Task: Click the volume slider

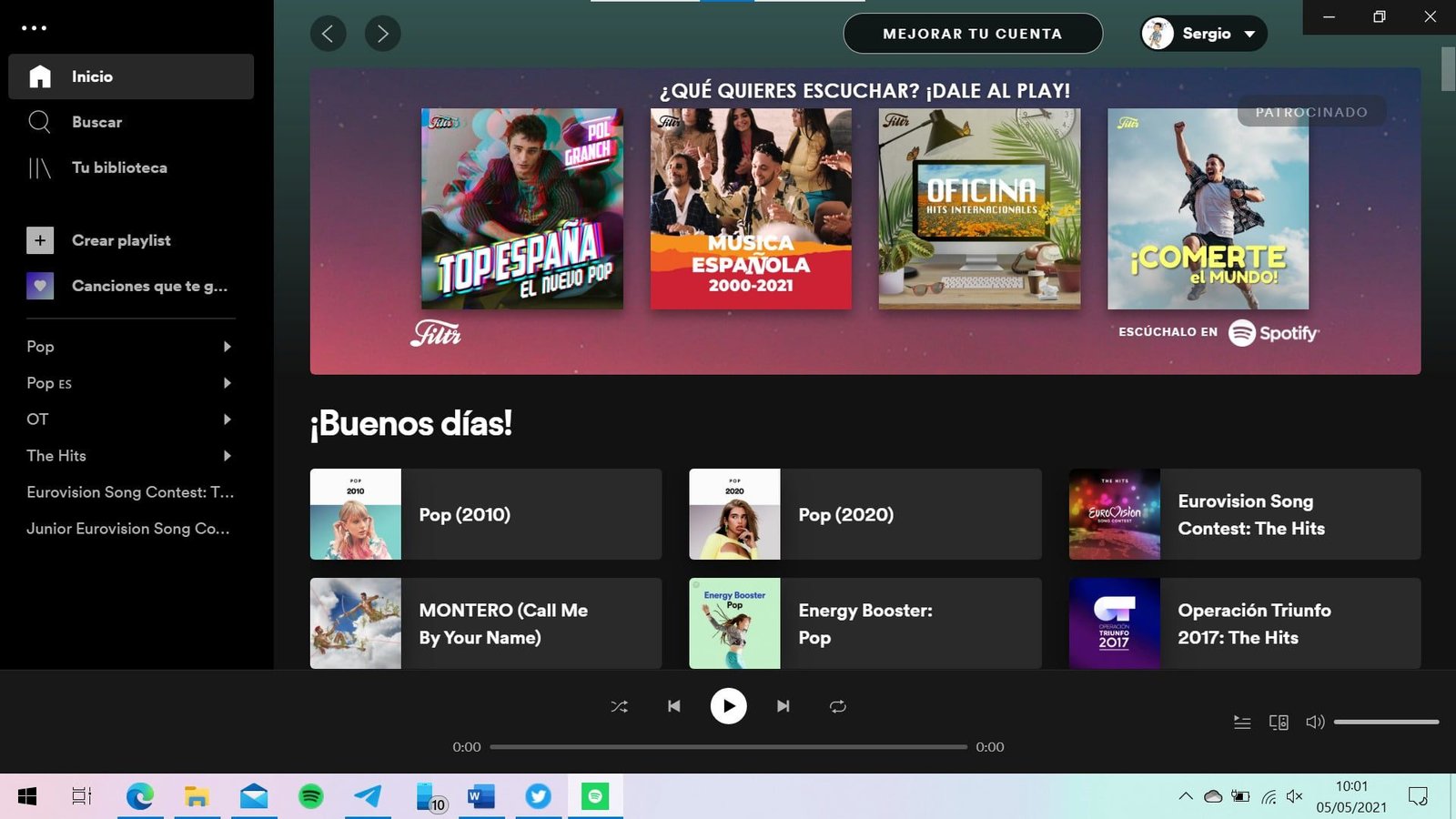Action: [1386, 723]
